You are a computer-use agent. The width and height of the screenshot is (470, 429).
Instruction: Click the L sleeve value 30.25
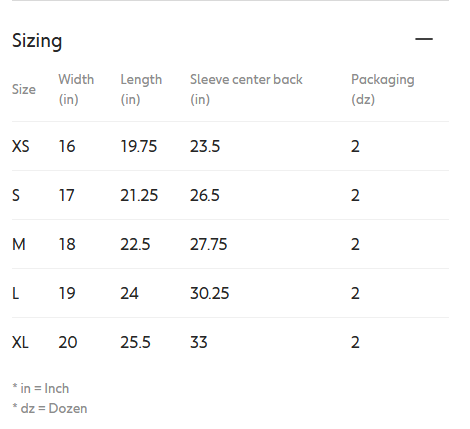click(x=210, y=293)
